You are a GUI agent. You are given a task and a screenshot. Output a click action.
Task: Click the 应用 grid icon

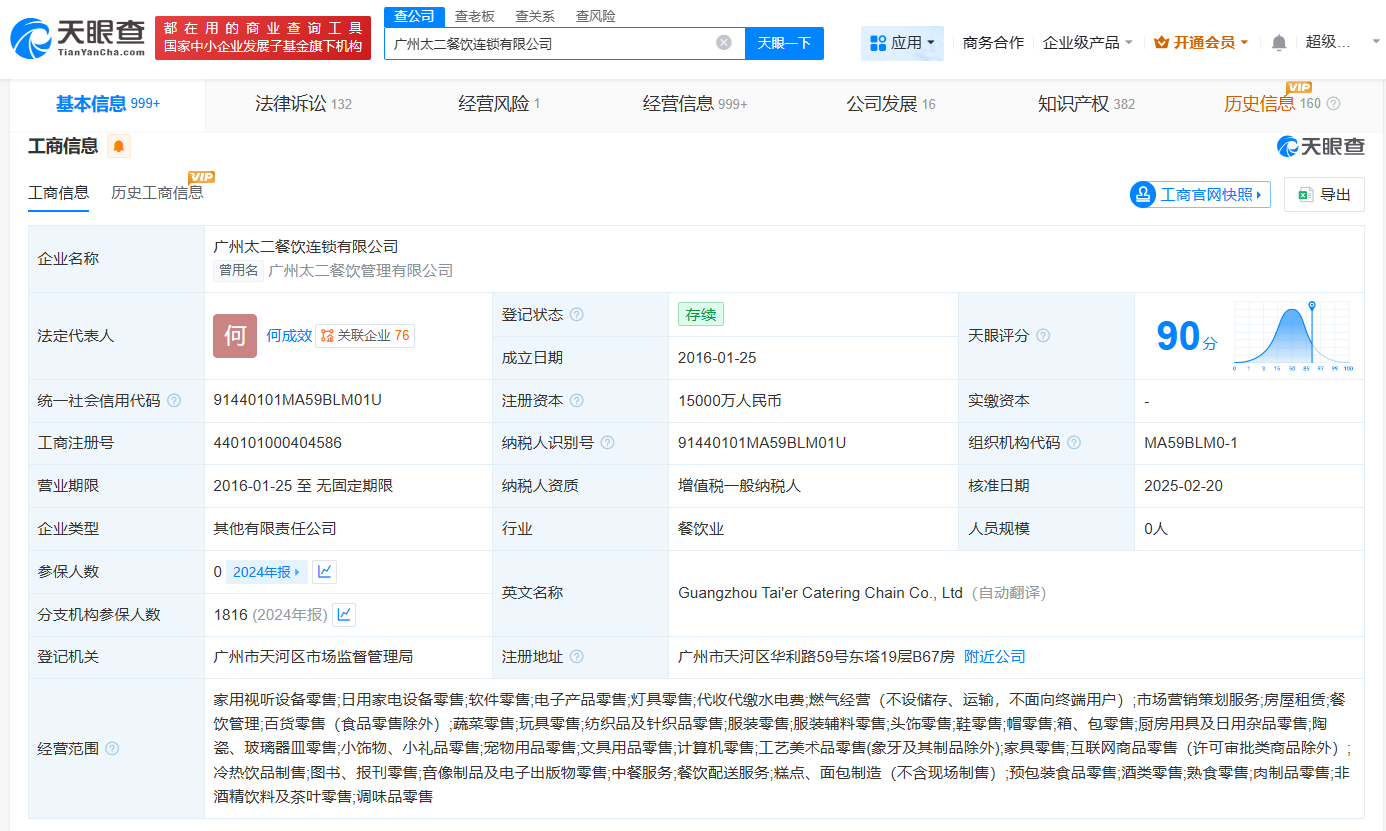point(875,42)
